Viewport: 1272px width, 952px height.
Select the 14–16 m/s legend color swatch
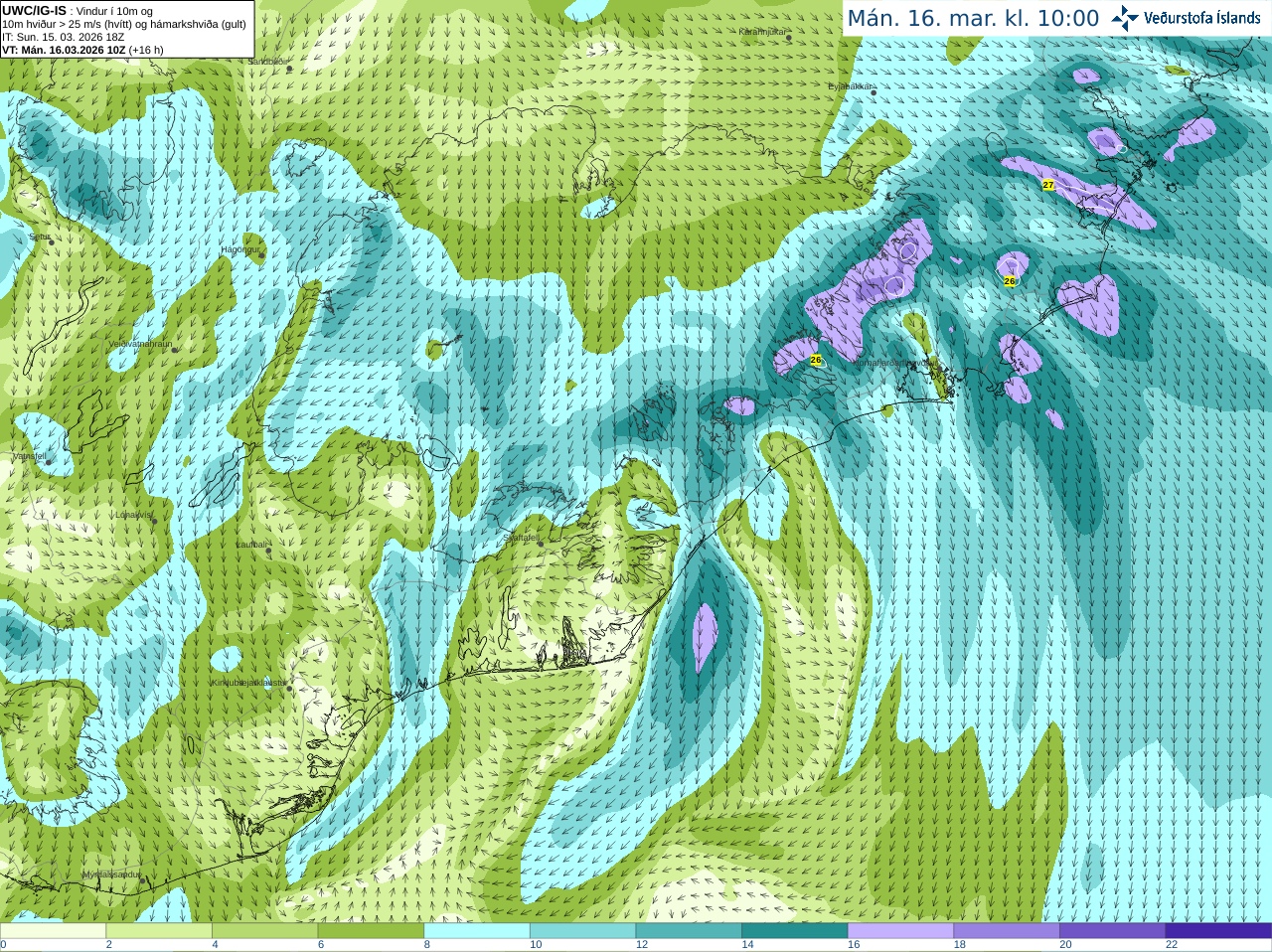(795, 931)
